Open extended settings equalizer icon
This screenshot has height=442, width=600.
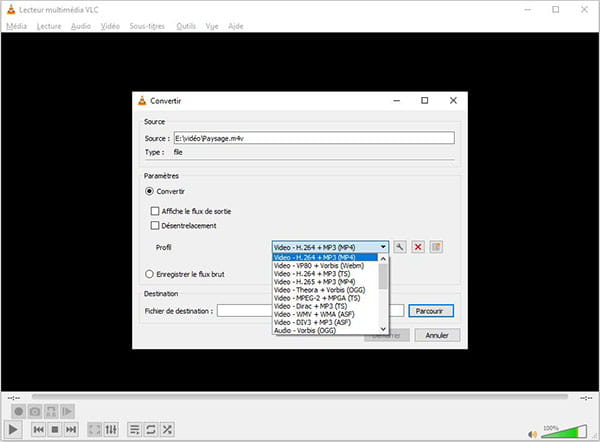point(111,430)
